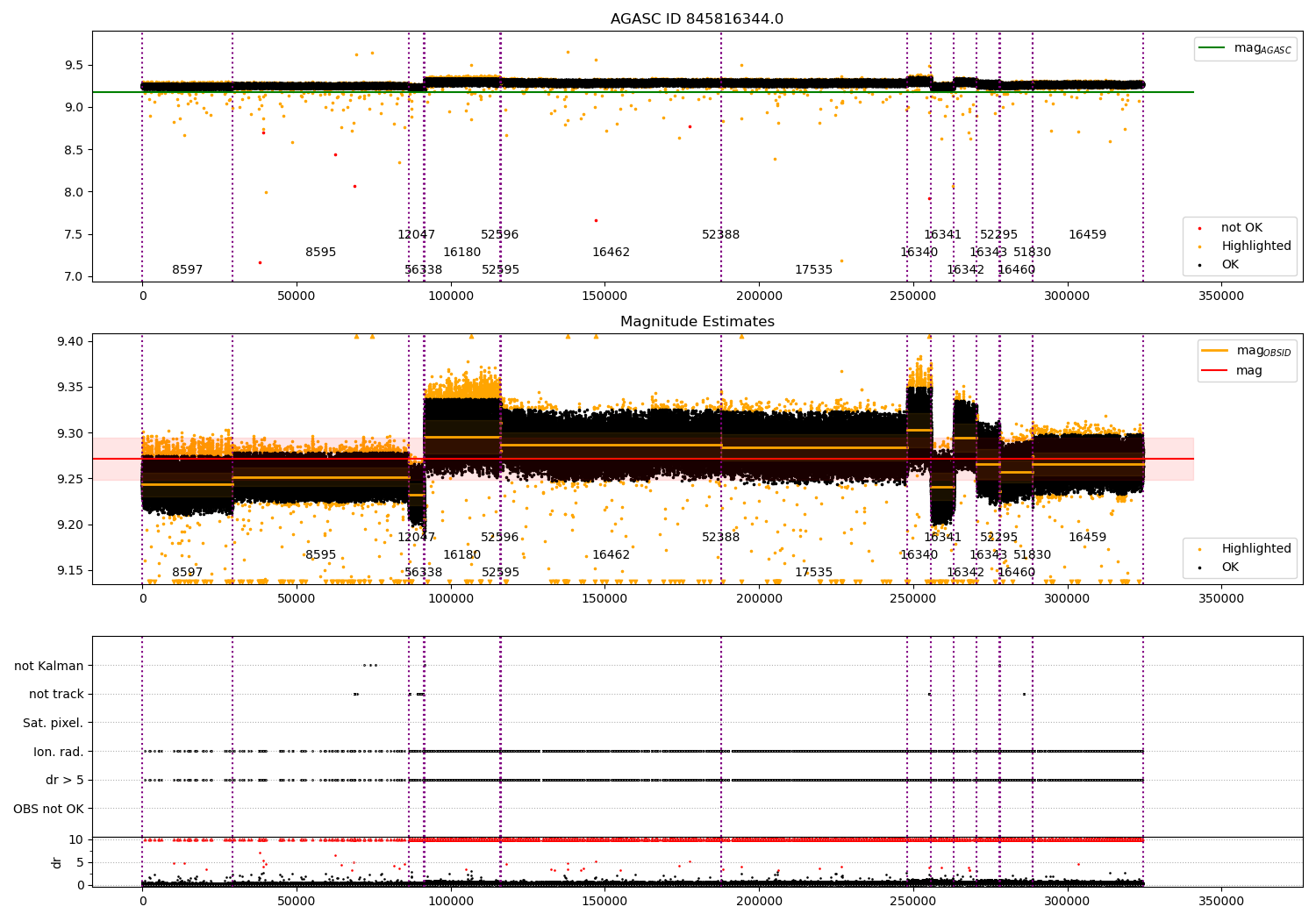Click obsid label 12047 in Magnitude Estimates plot

point(416,538)
